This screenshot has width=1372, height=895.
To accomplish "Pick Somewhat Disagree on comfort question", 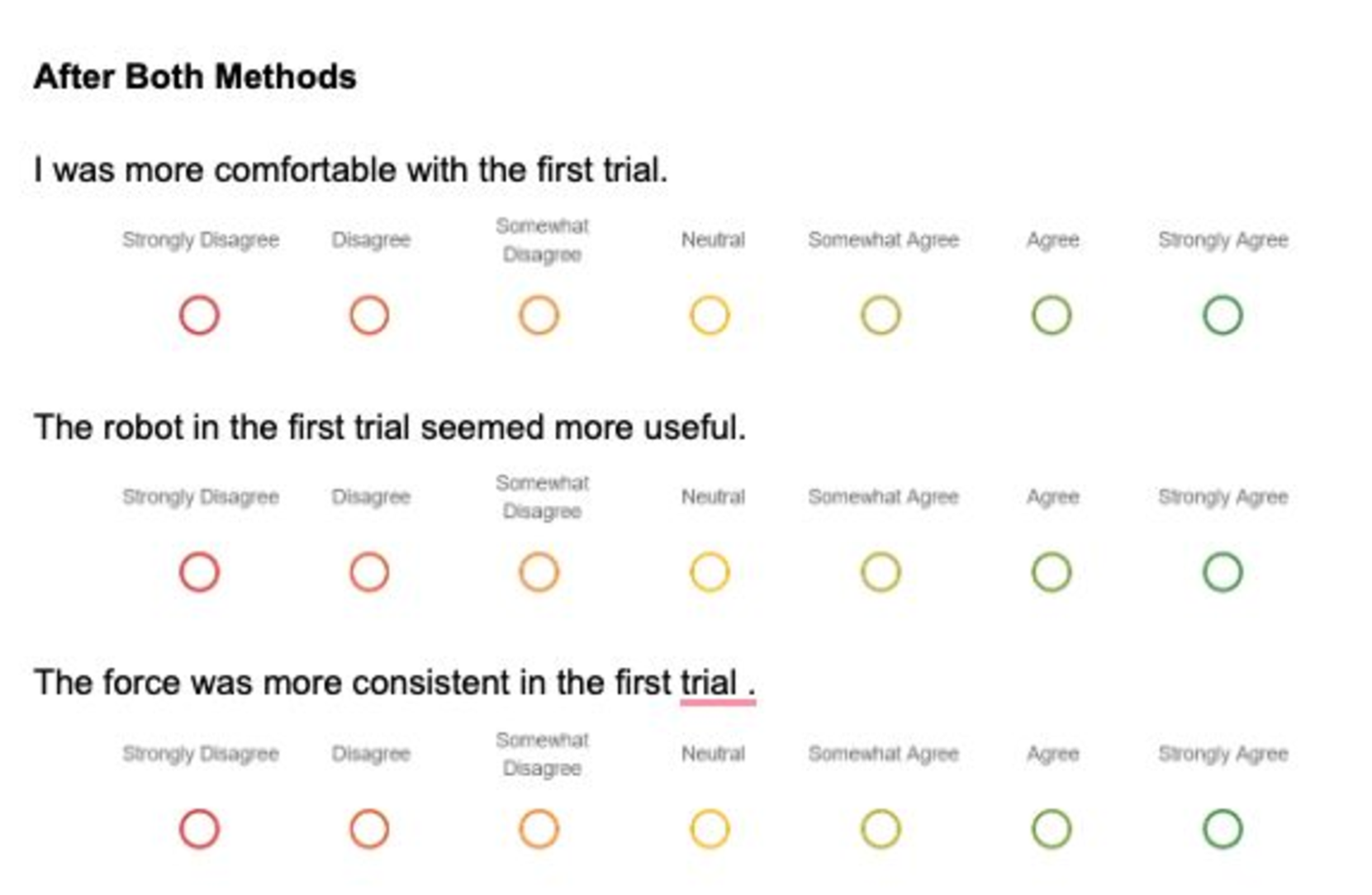I will point(539,315).
